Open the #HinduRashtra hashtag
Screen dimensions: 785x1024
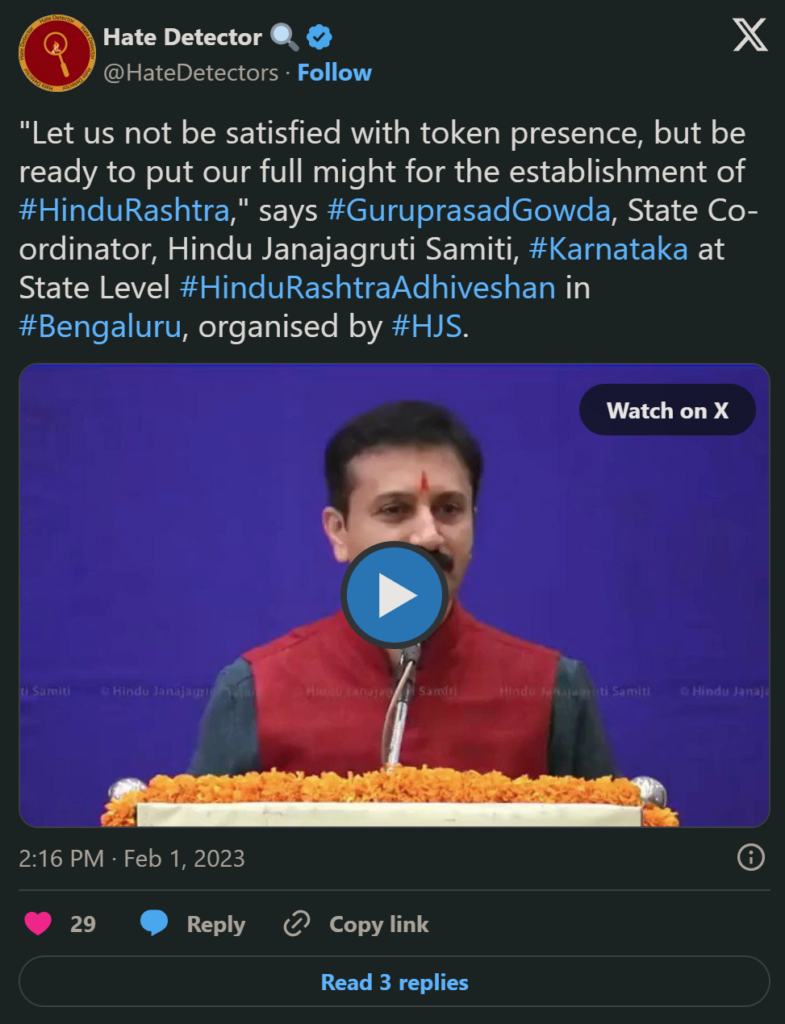pyautogui.click(x=124, y=210)
